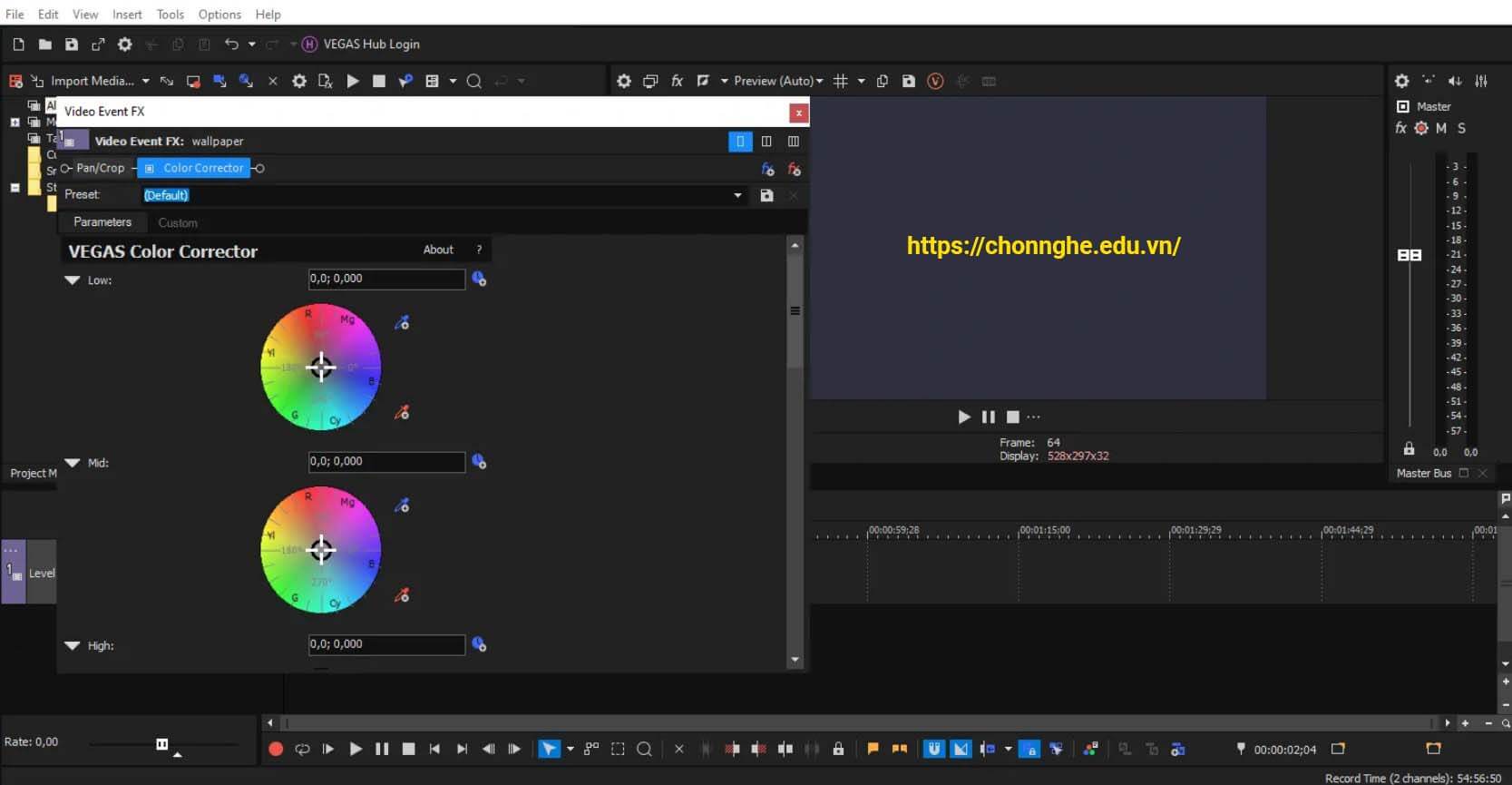Expand the High section triangle
1512x785 pixels.
[x=73, y=646]
